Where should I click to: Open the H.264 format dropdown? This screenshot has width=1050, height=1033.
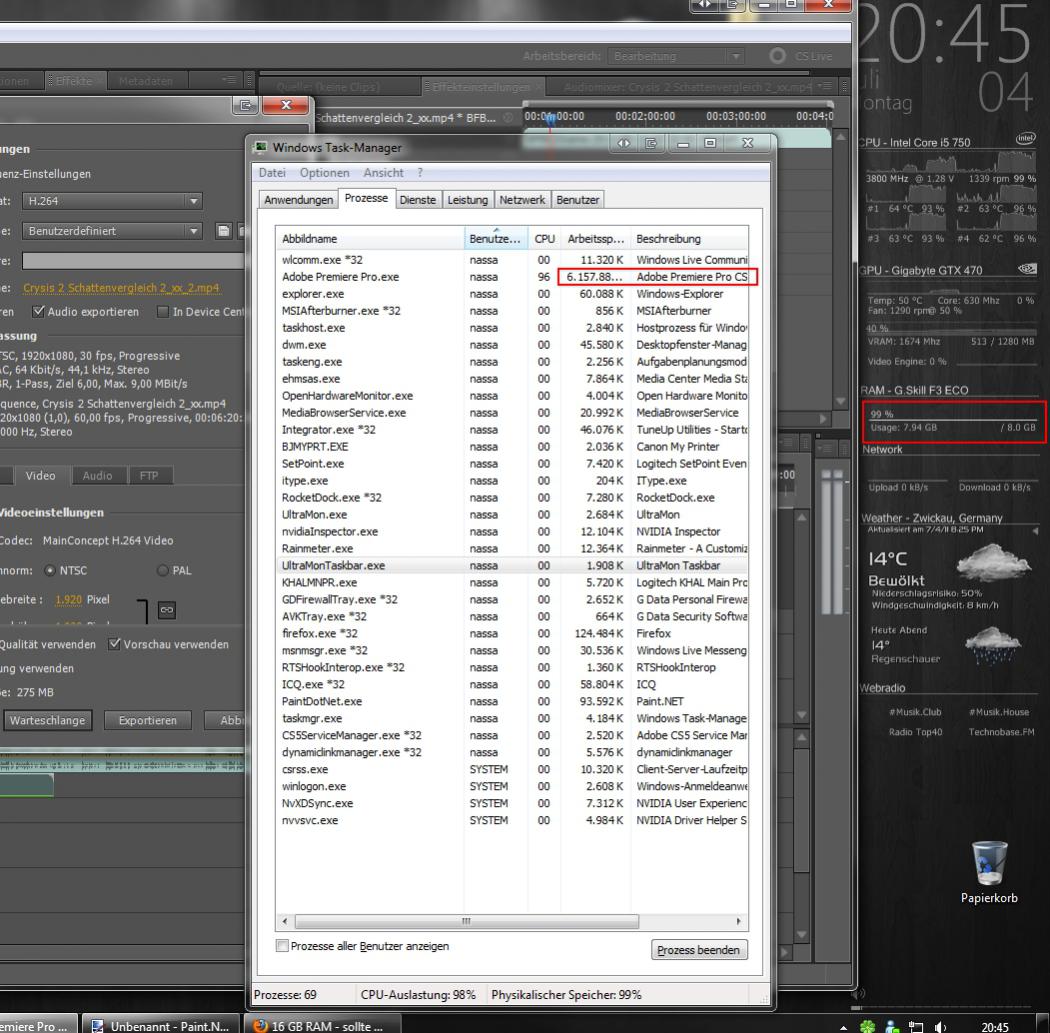[112, 201]
